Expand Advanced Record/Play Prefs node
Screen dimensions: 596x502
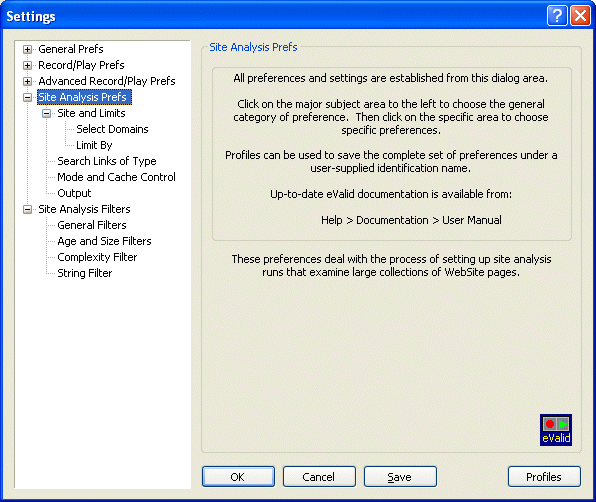(x=27, y=81)
